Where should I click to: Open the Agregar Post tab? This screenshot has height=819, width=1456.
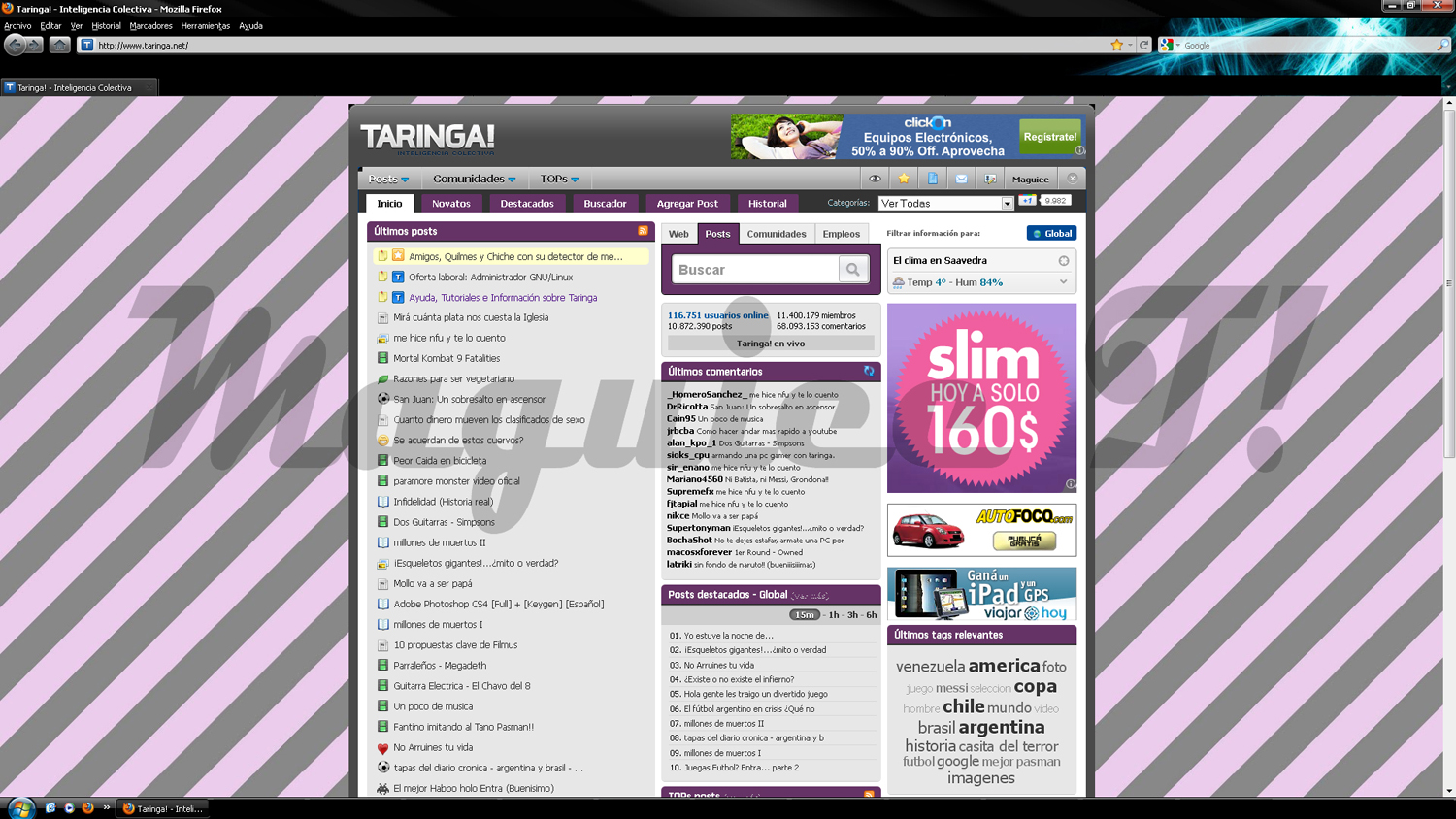tap(687, 203)
